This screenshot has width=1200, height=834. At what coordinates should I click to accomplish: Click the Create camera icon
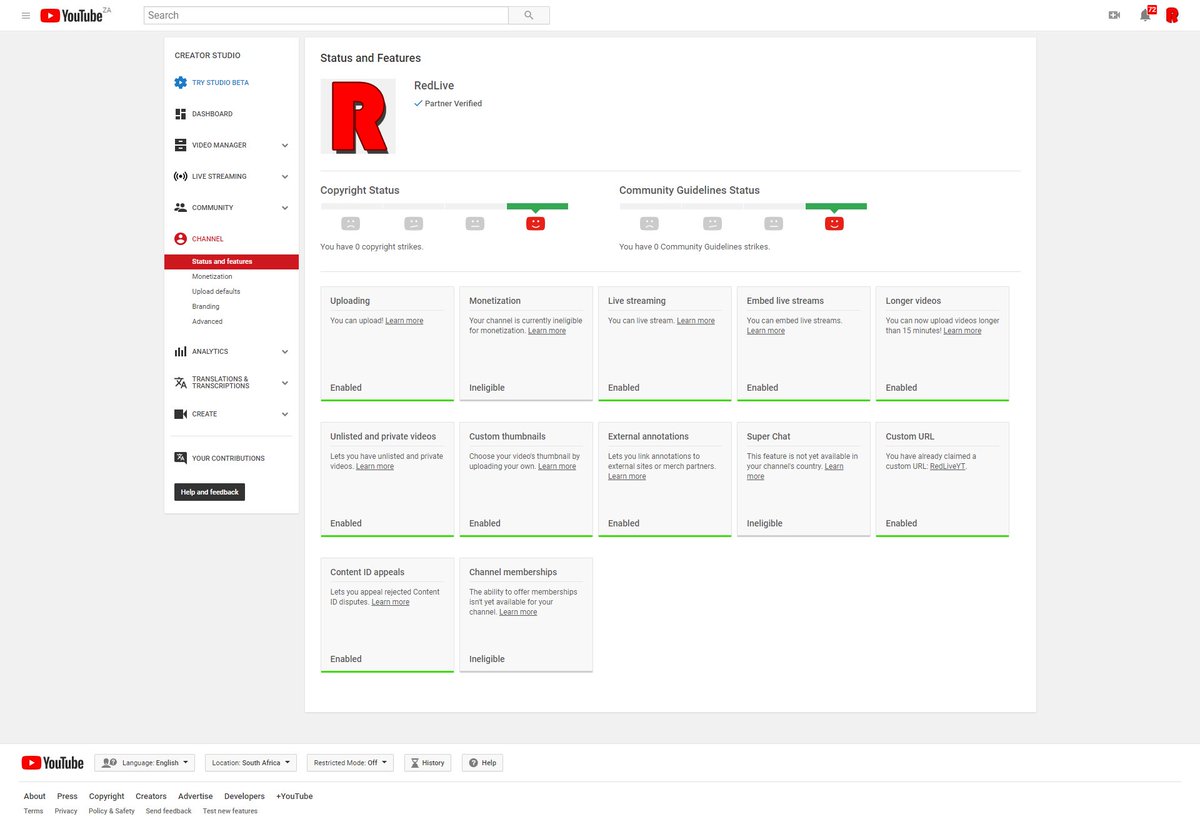[180, 414]
